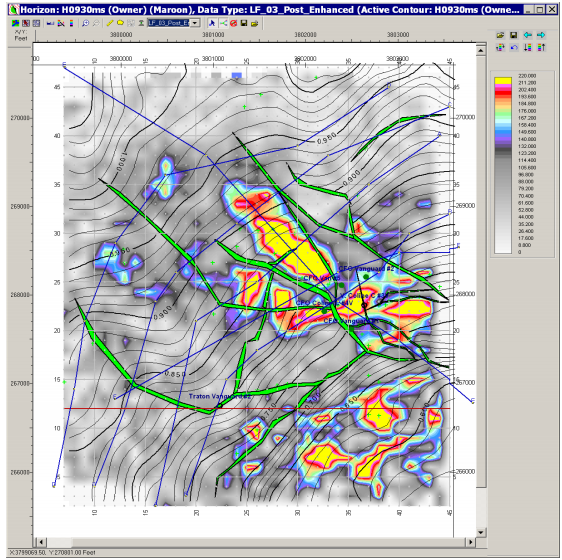This screenshot has width=562, height=560.
Task: Click the horizontal scrollbar right arrow
Action: pos(471,541)
